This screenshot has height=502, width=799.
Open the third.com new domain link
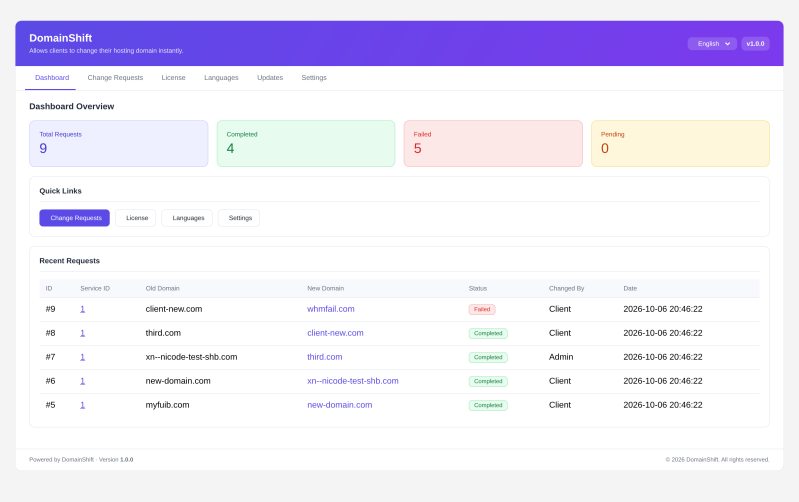pos(325,357)
